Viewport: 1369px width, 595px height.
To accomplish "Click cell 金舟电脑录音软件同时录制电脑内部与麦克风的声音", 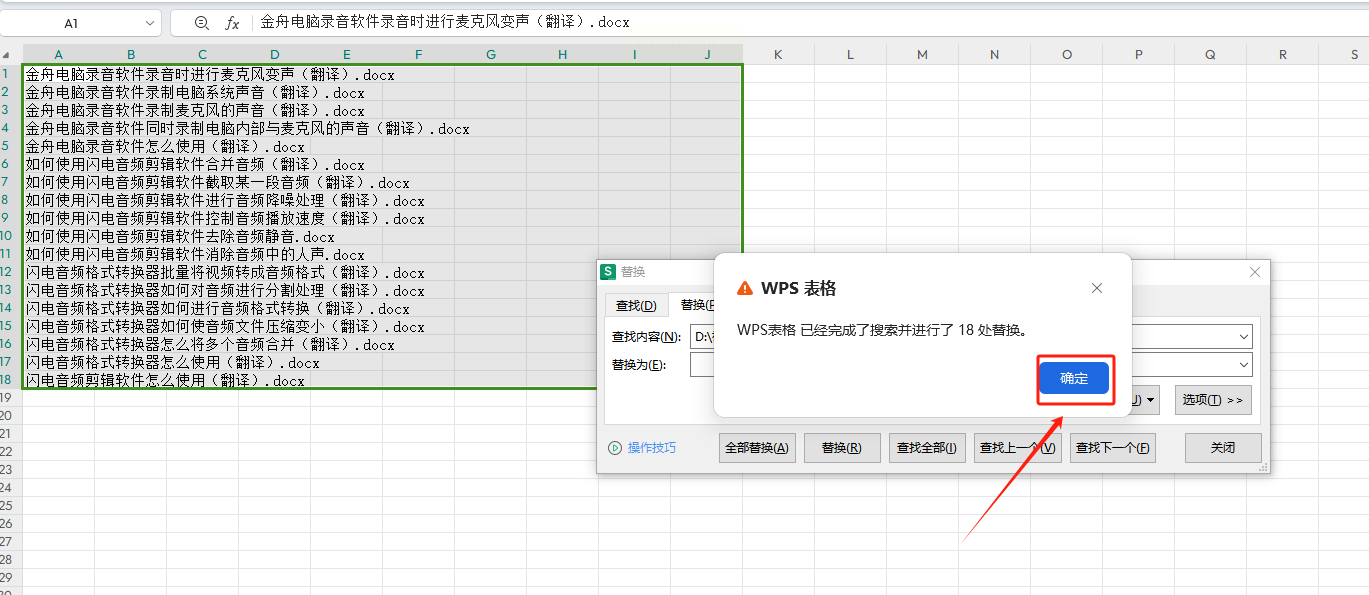I will coord(247,128).
